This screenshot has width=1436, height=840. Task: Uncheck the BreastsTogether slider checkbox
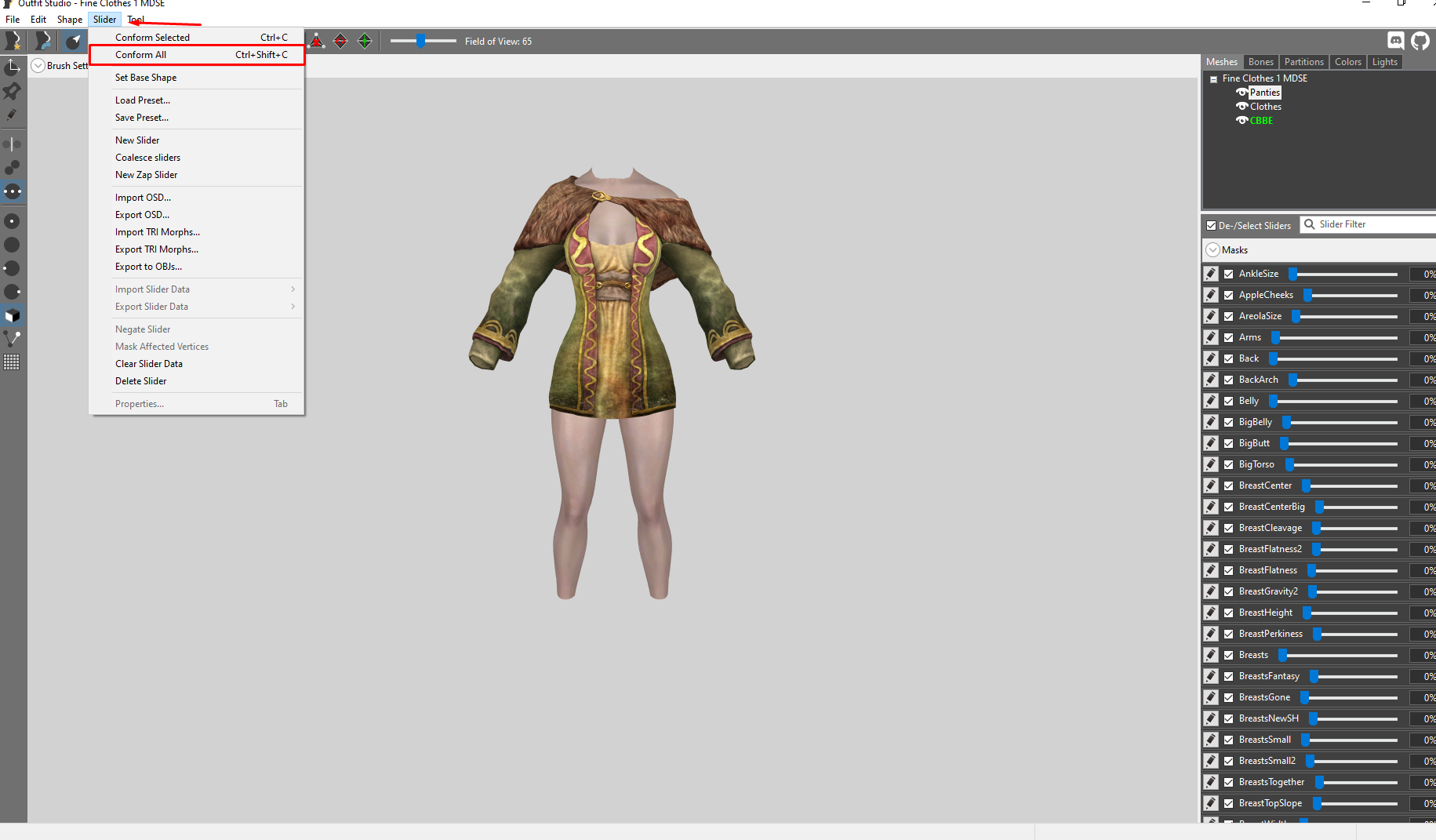coord(1229,783)
